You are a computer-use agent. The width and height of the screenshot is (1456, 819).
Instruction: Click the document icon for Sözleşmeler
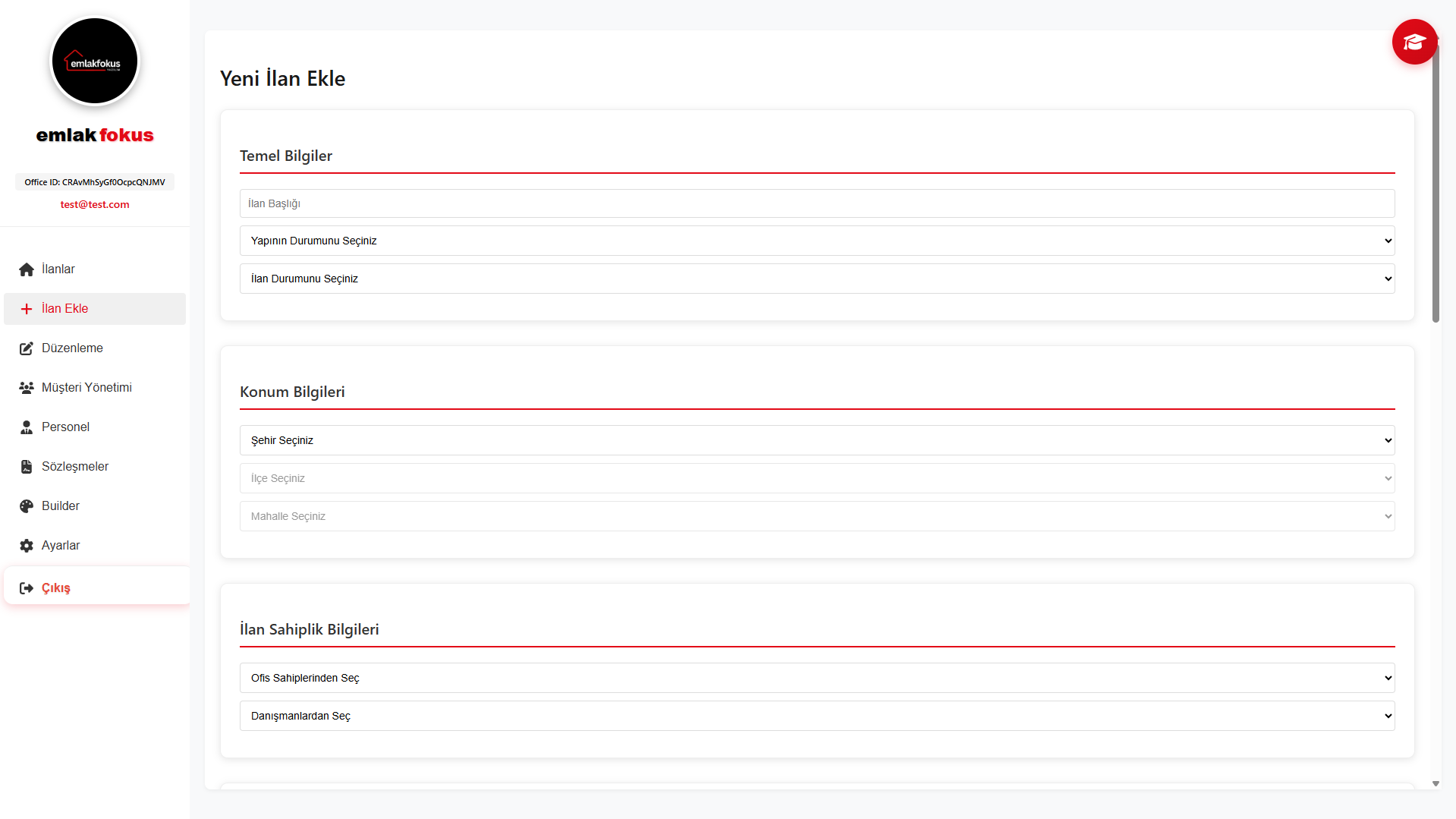[27, 467]
